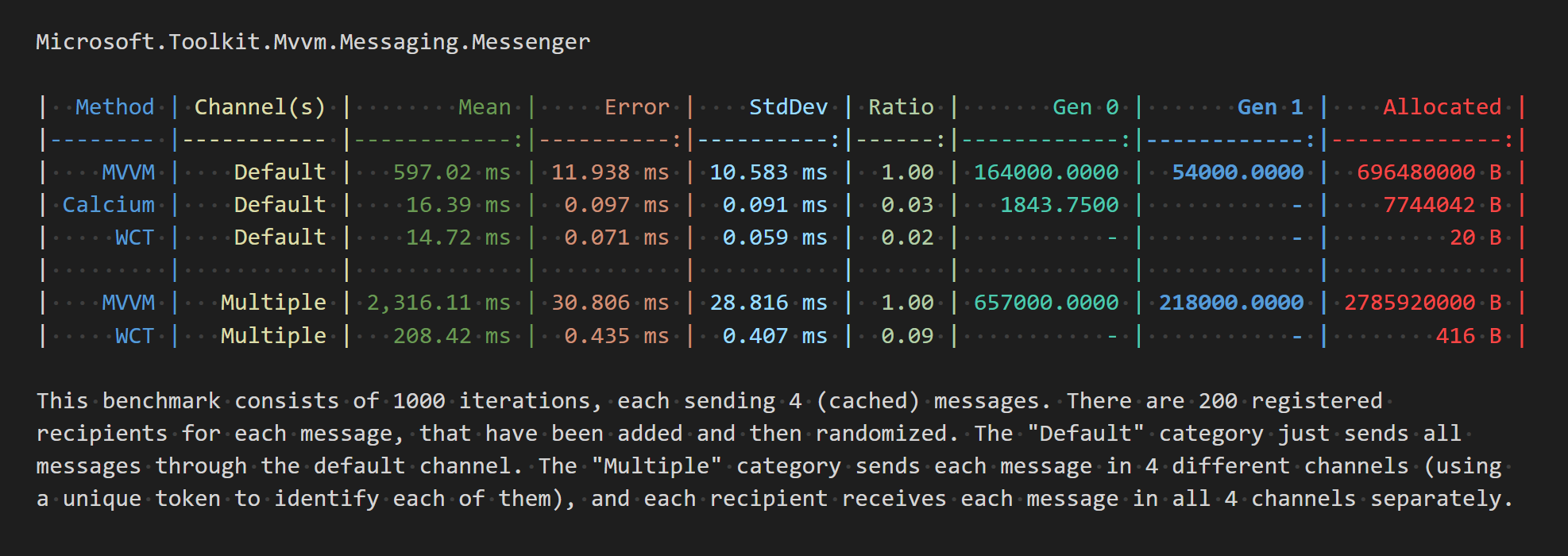Click the 11.938 ms error value
The width and height of the screenshot is (1568, 556).
610,172
